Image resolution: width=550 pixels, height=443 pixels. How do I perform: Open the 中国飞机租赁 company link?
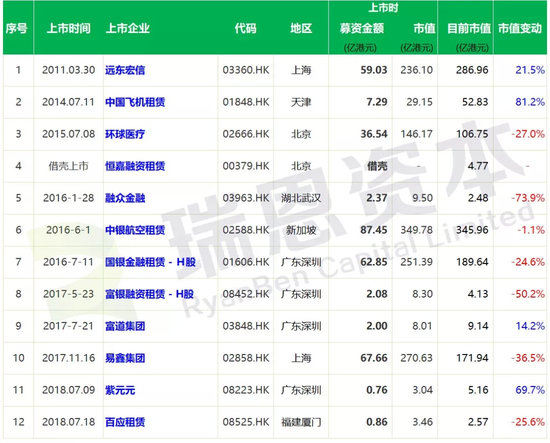pos(135,102)
